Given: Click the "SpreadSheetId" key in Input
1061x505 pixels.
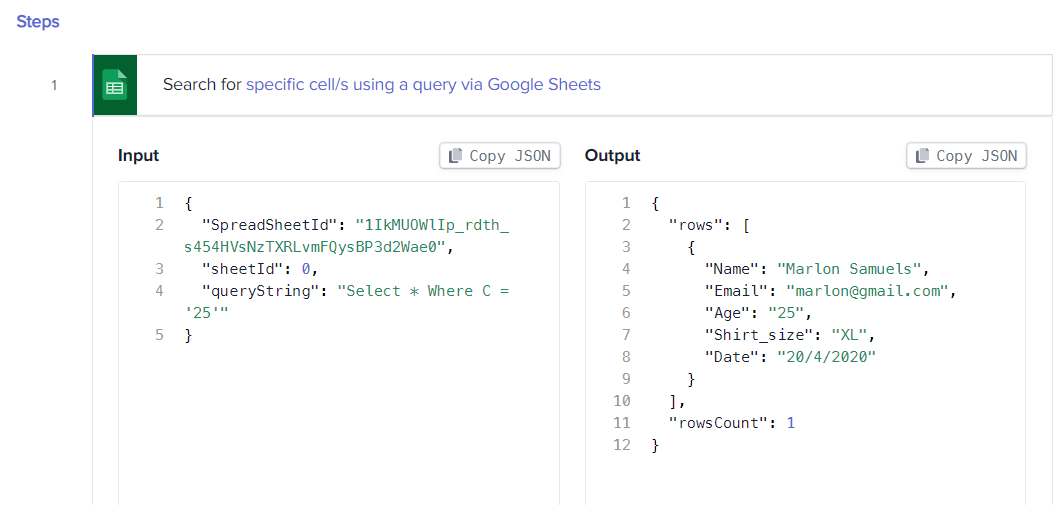Looking at the screenshot, I should click(272, 225).
